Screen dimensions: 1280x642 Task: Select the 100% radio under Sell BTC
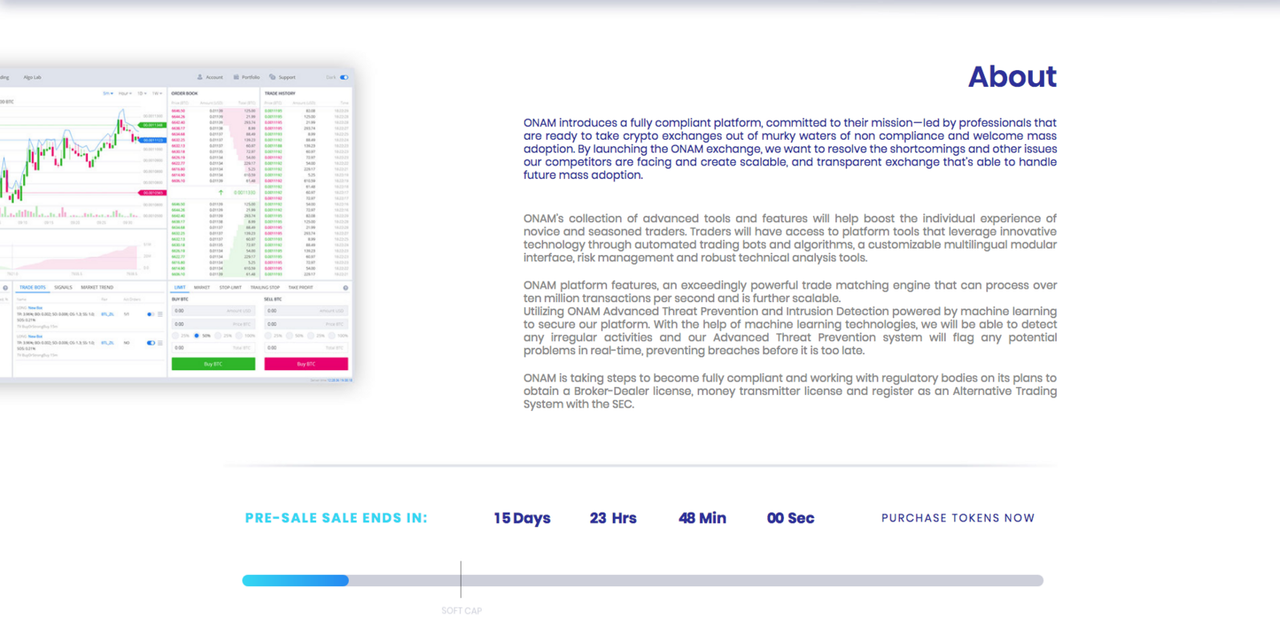coord(332,336)
